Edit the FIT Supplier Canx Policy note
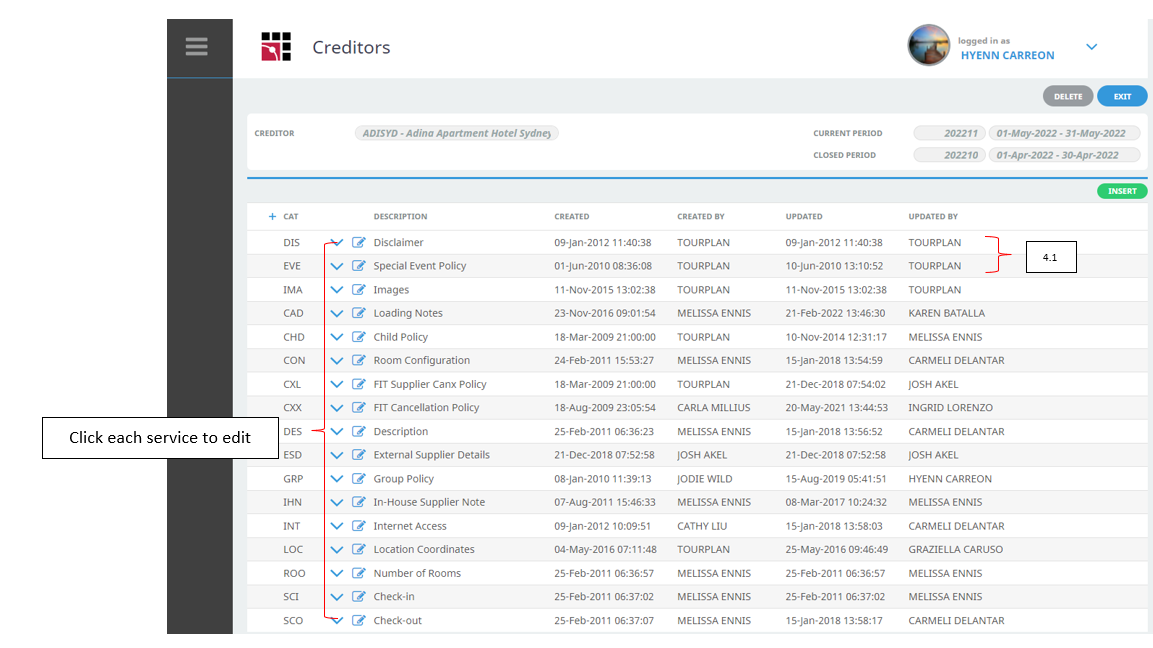Screen dimensions: 1153x648 point(359,384)
